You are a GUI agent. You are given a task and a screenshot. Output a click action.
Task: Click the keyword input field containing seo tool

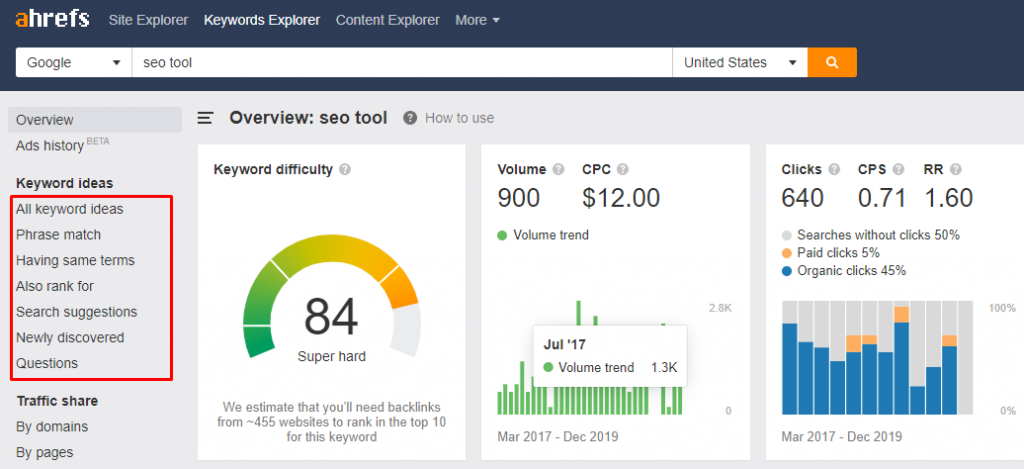(x=402, y=63)
